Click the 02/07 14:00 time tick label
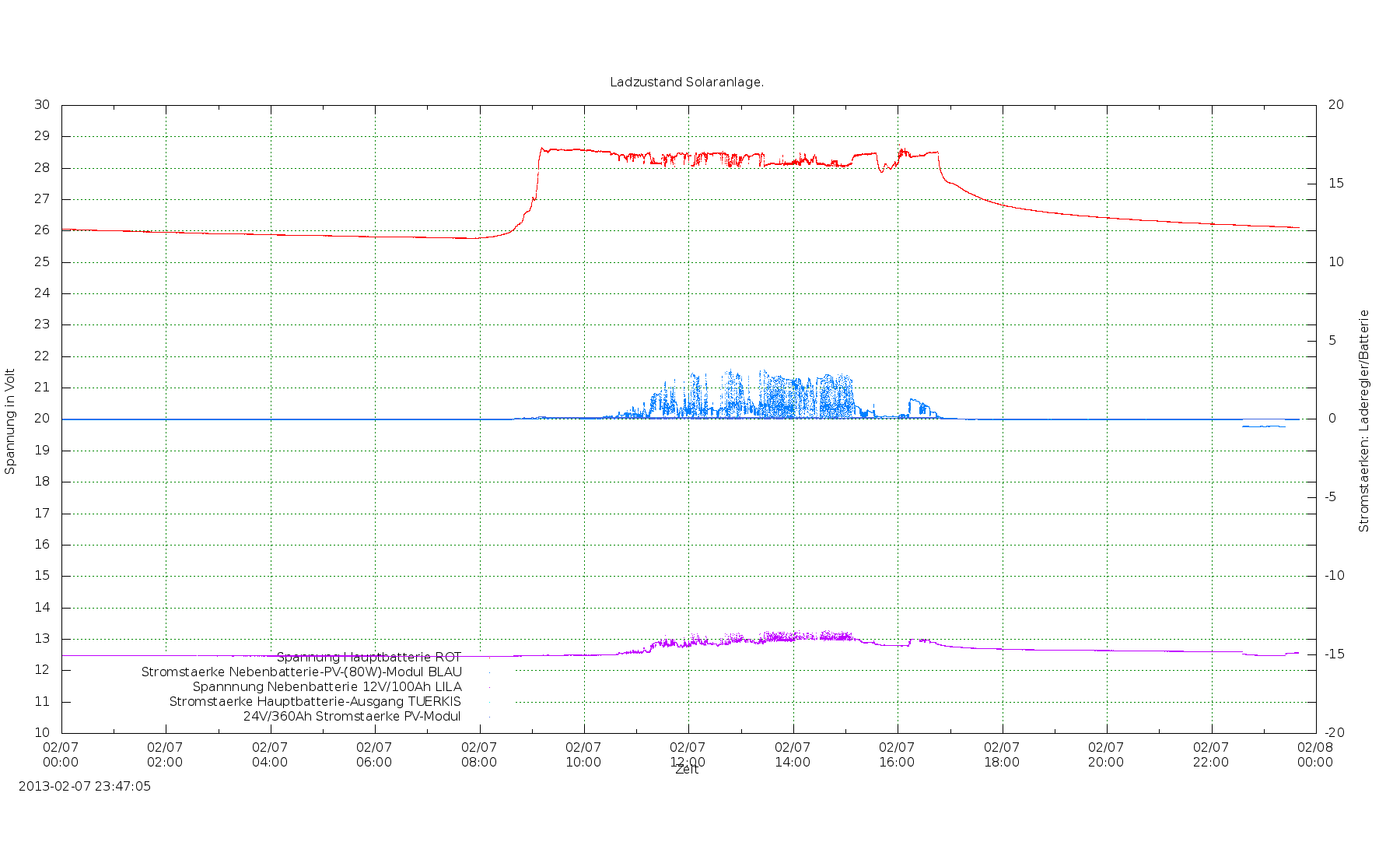The height and width of the screenshot is (856, 1400). (x=793, y=755)
